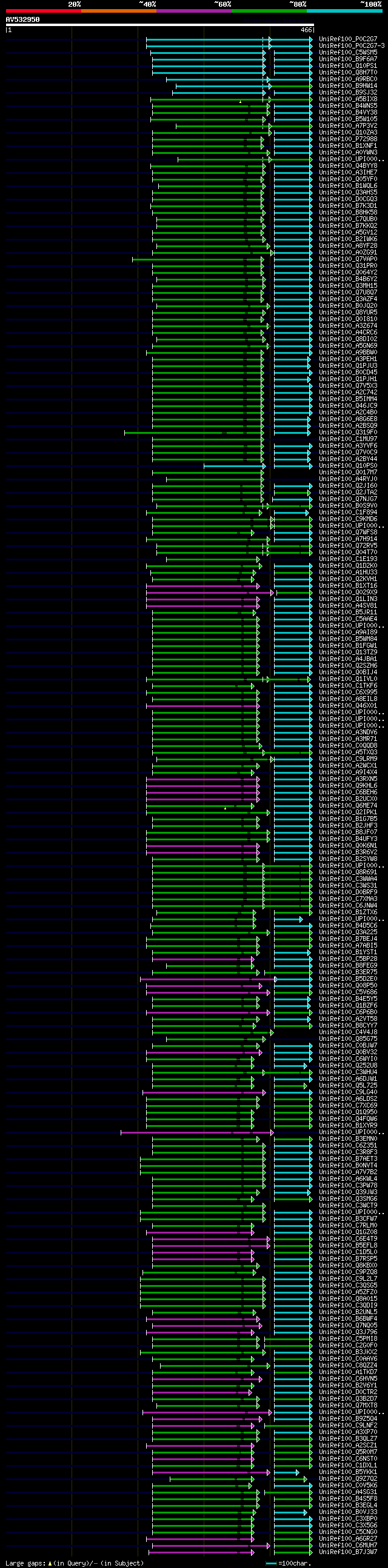Screen dimensions: 388x1568
Task: Select the UniRef100_Q6ME74 label
Action: pos(348,806)
